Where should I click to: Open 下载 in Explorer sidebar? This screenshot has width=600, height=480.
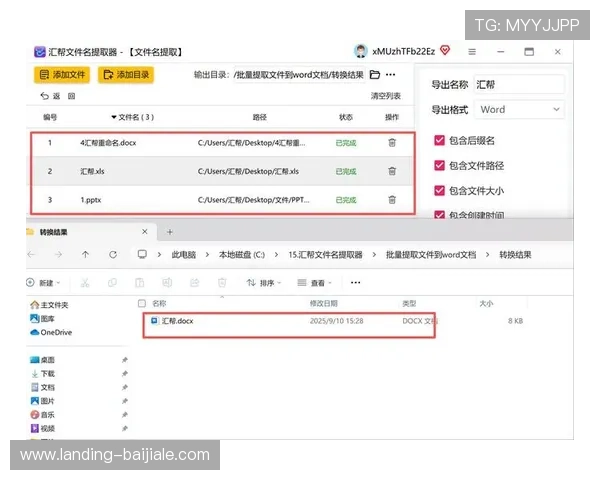(42, 374)
